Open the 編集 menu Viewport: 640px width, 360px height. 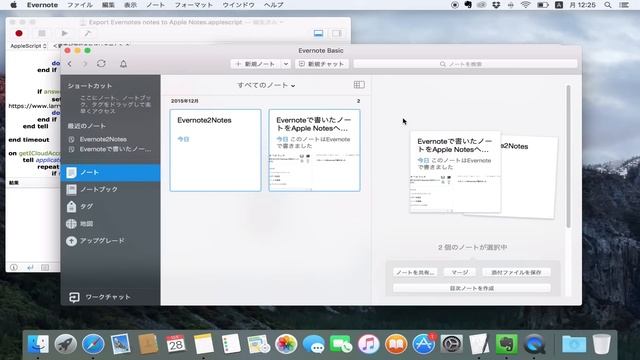click(108, 5)
